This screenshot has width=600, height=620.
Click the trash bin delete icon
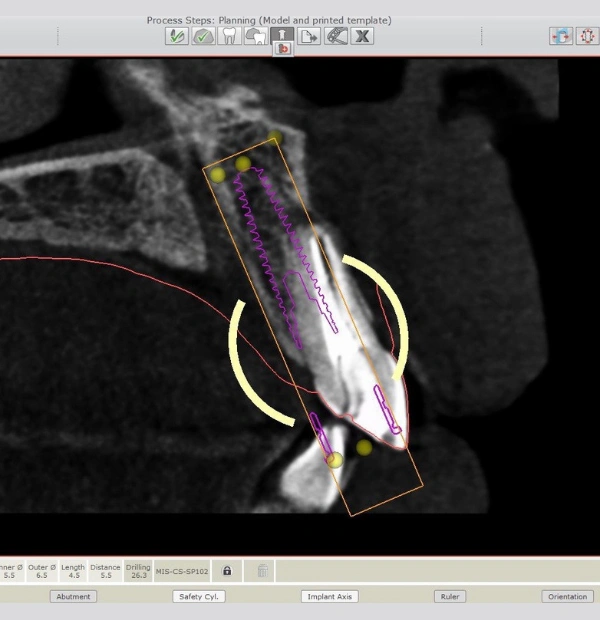click(x=263, y=570)
